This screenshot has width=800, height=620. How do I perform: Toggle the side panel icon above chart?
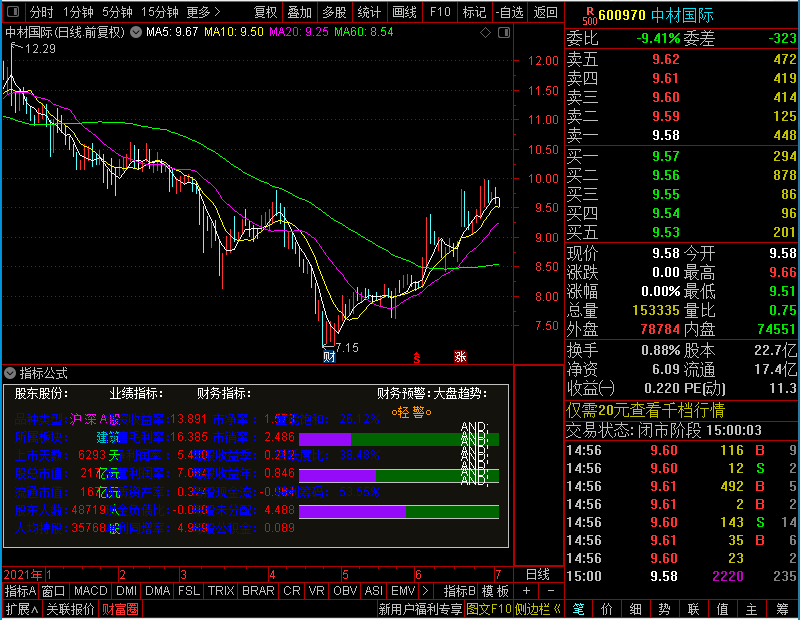coord(504,33)
